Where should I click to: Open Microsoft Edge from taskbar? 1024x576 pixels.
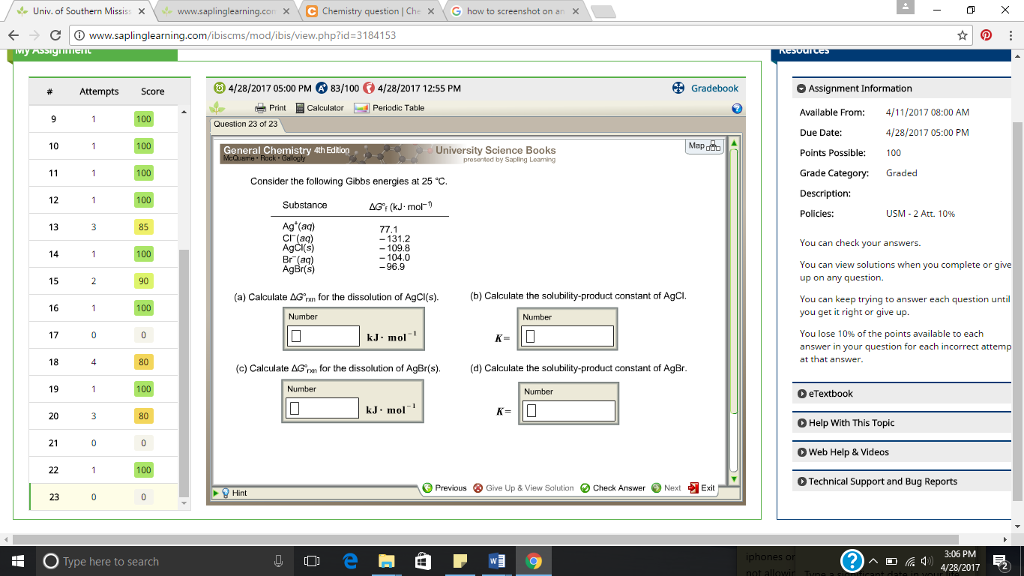(350, 561)
